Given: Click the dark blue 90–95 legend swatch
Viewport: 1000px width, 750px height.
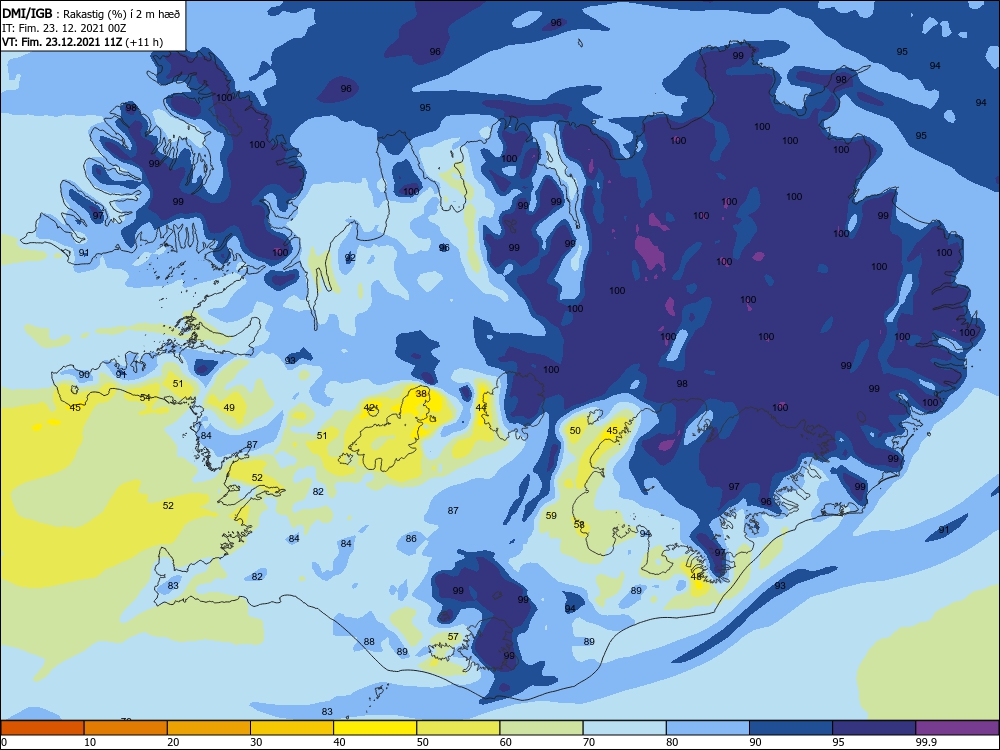Looking at the screenshot, I should [791, 728].
